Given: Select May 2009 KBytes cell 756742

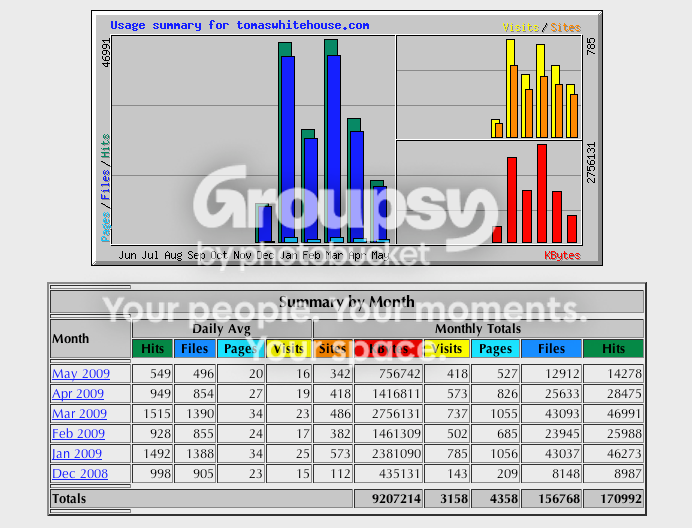Looking at the screenshot, I should [388, 373].
